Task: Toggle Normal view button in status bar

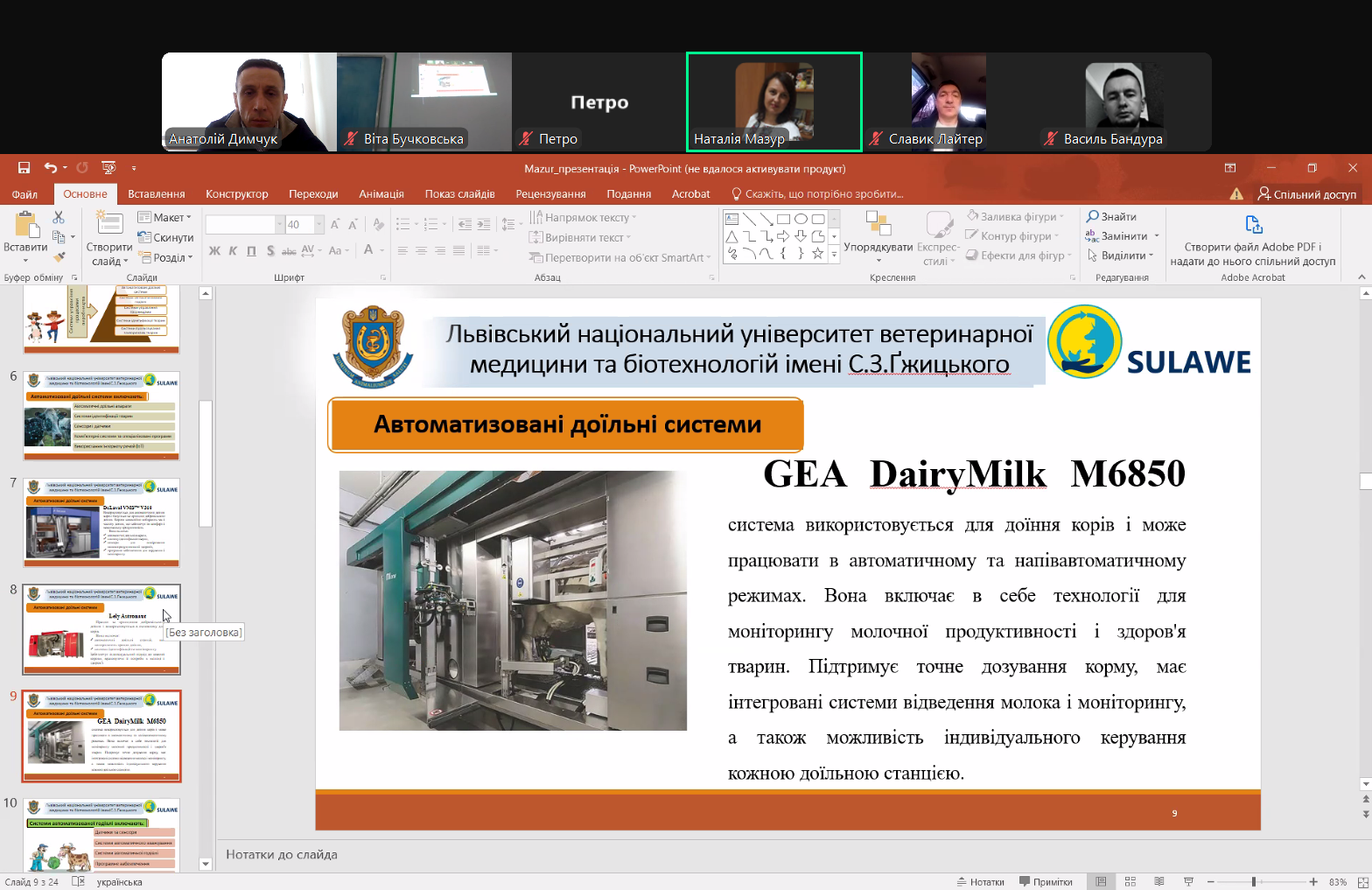Action: pyautogui.click(x=1101, y=881)
